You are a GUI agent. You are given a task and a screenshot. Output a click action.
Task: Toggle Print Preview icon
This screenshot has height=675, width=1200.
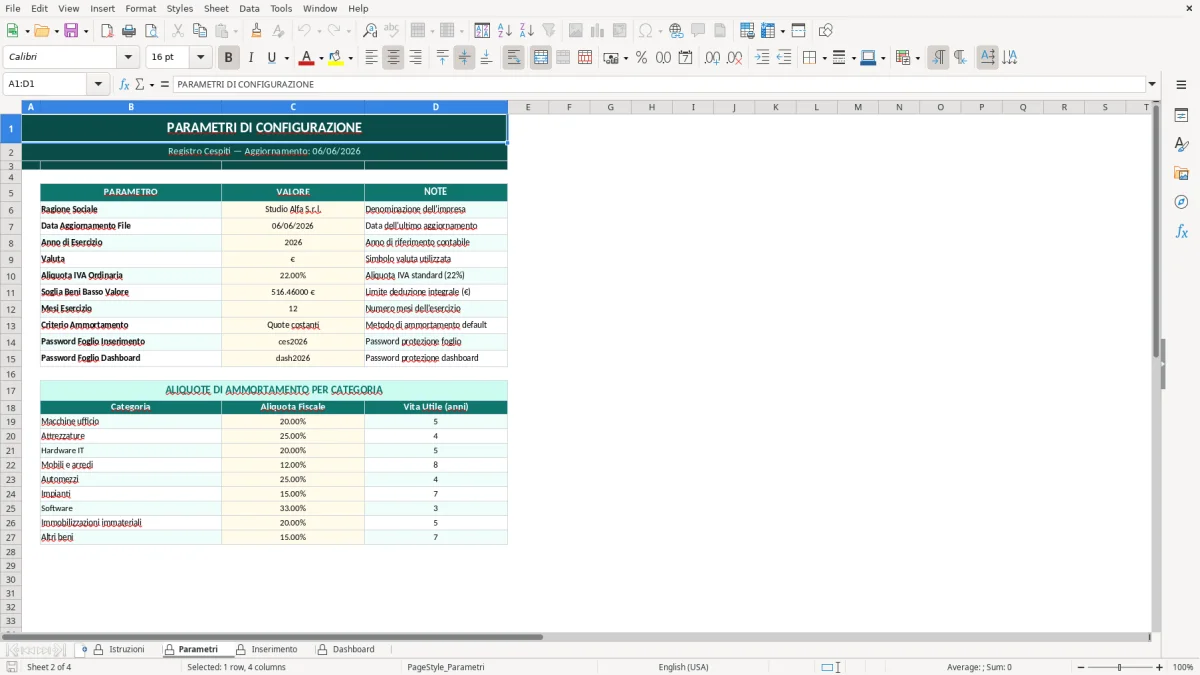point(151,31)
